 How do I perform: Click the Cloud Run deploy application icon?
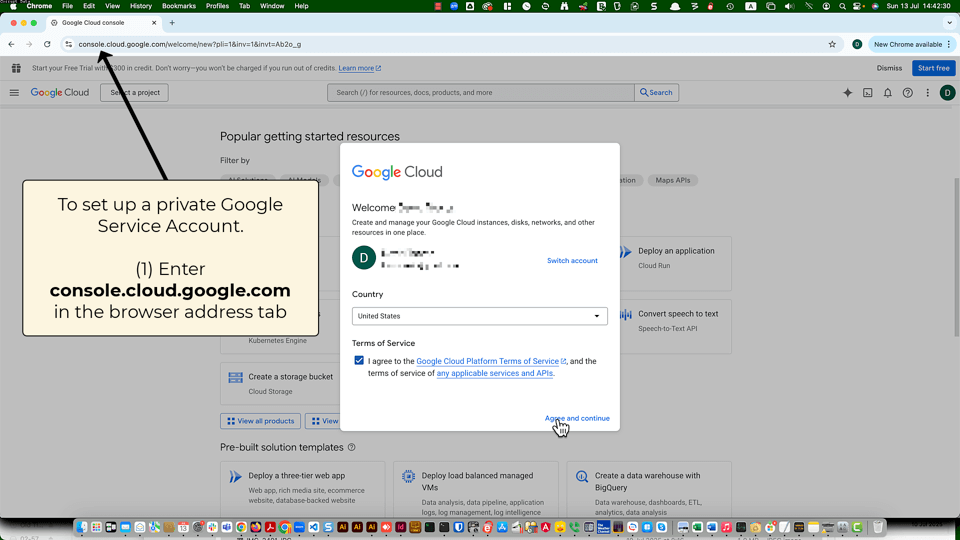(x=625, y=252)
